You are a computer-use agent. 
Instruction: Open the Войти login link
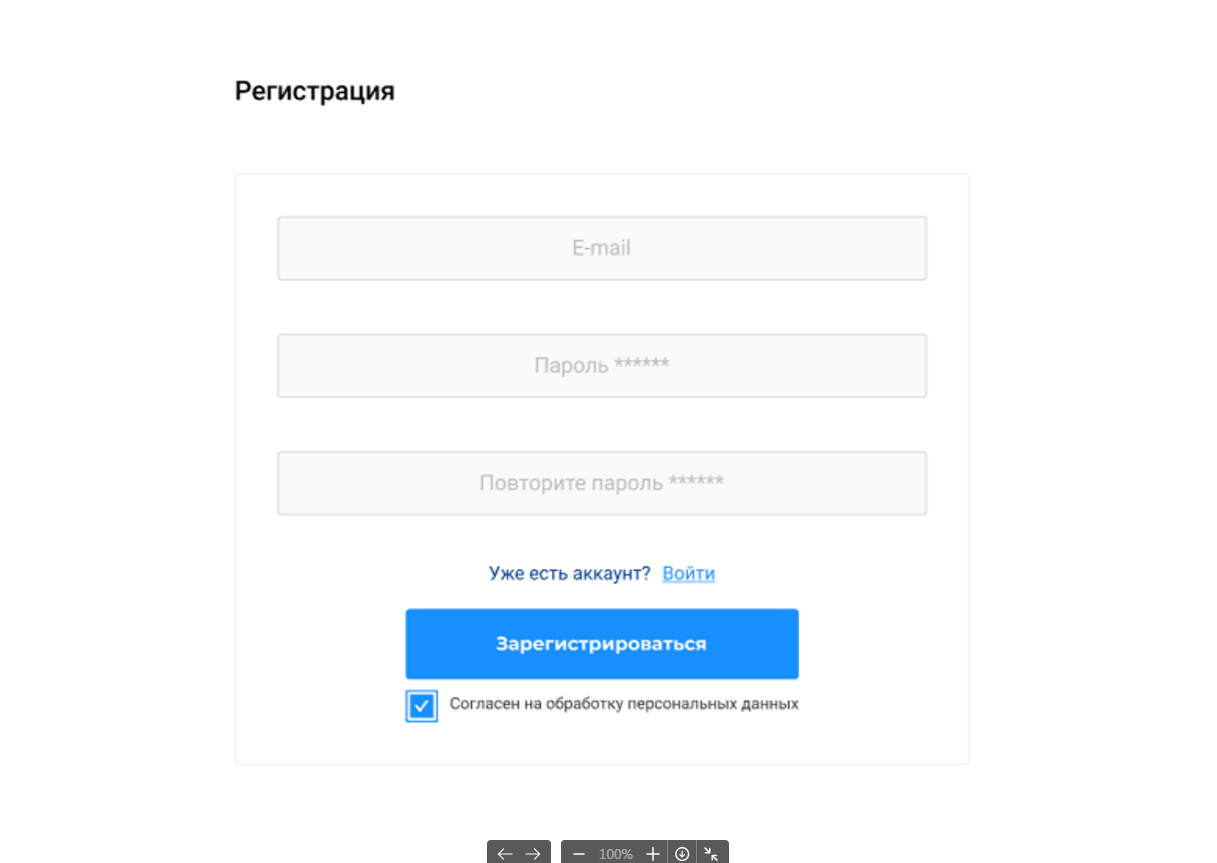[x=688, y=573]
